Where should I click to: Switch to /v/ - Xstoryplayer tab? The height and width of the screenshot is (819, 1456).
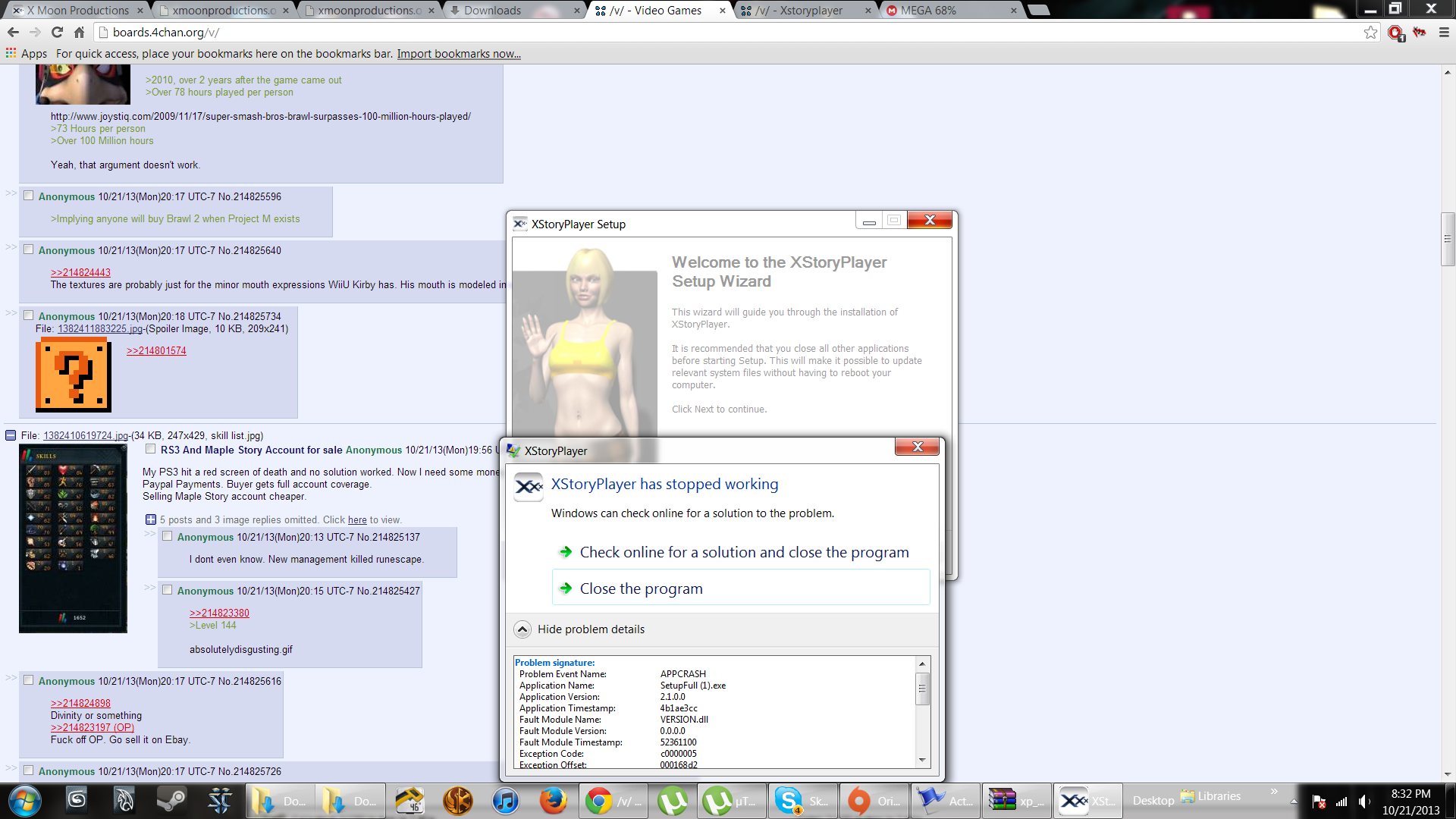[804, 10]
